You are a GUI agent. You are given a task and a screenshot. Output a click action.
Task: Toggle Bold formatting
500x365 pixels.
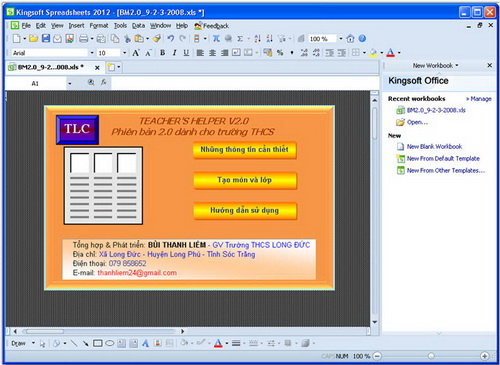tap(162, 53)
